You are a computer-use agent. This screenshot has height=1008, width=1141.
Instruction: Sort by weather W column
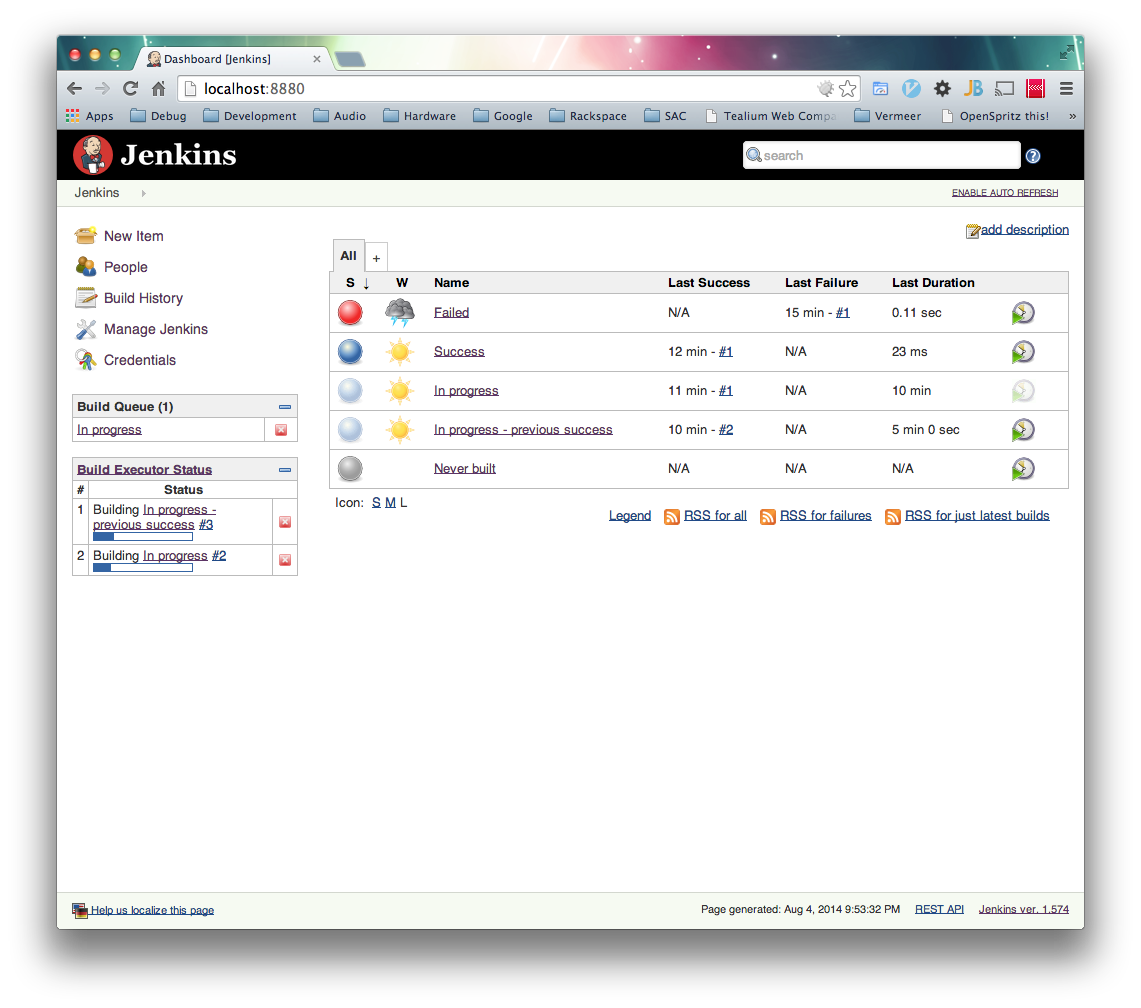pos(402,282)
